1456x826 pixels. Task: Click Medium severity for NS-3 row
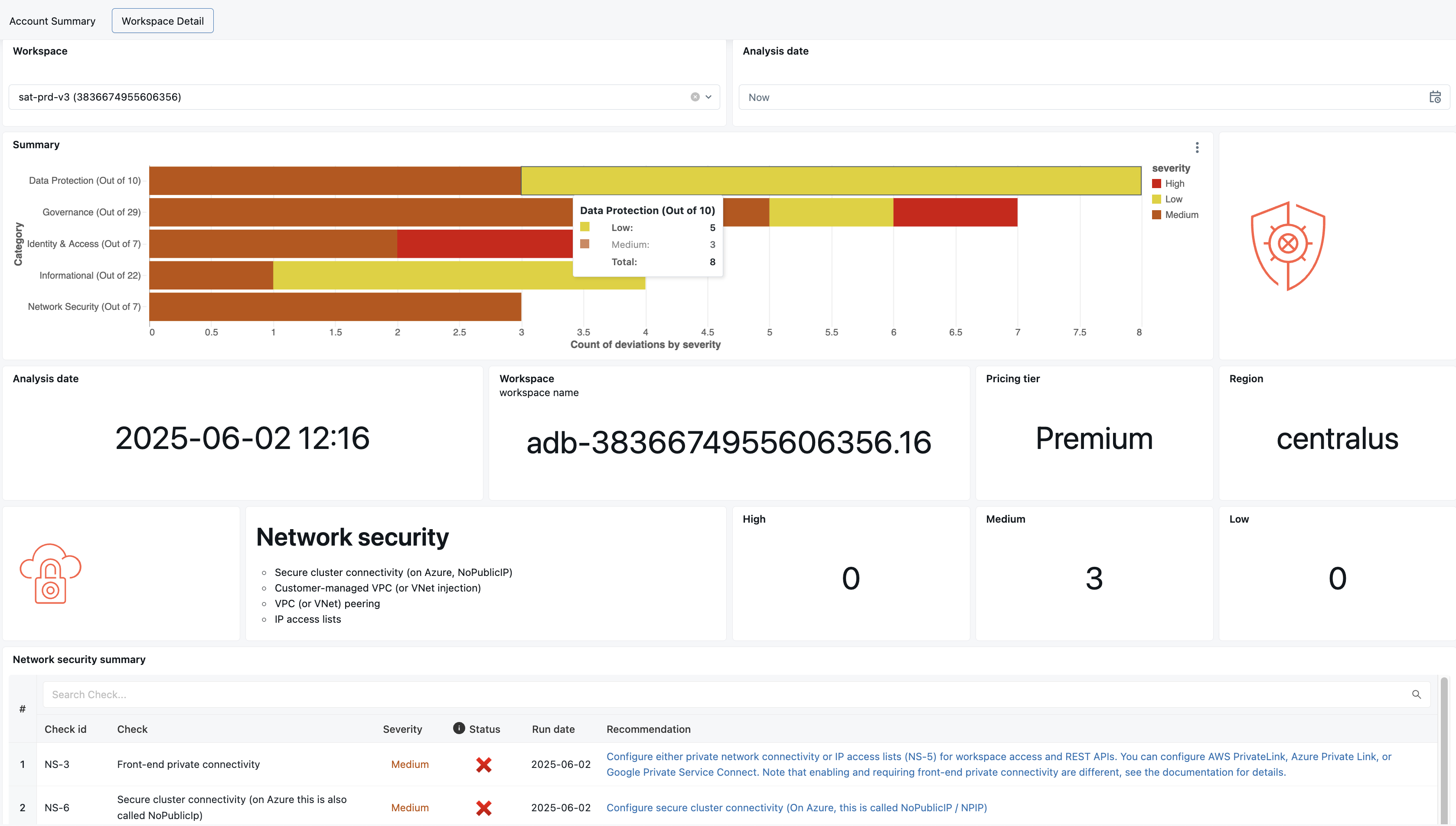point(410,764)
